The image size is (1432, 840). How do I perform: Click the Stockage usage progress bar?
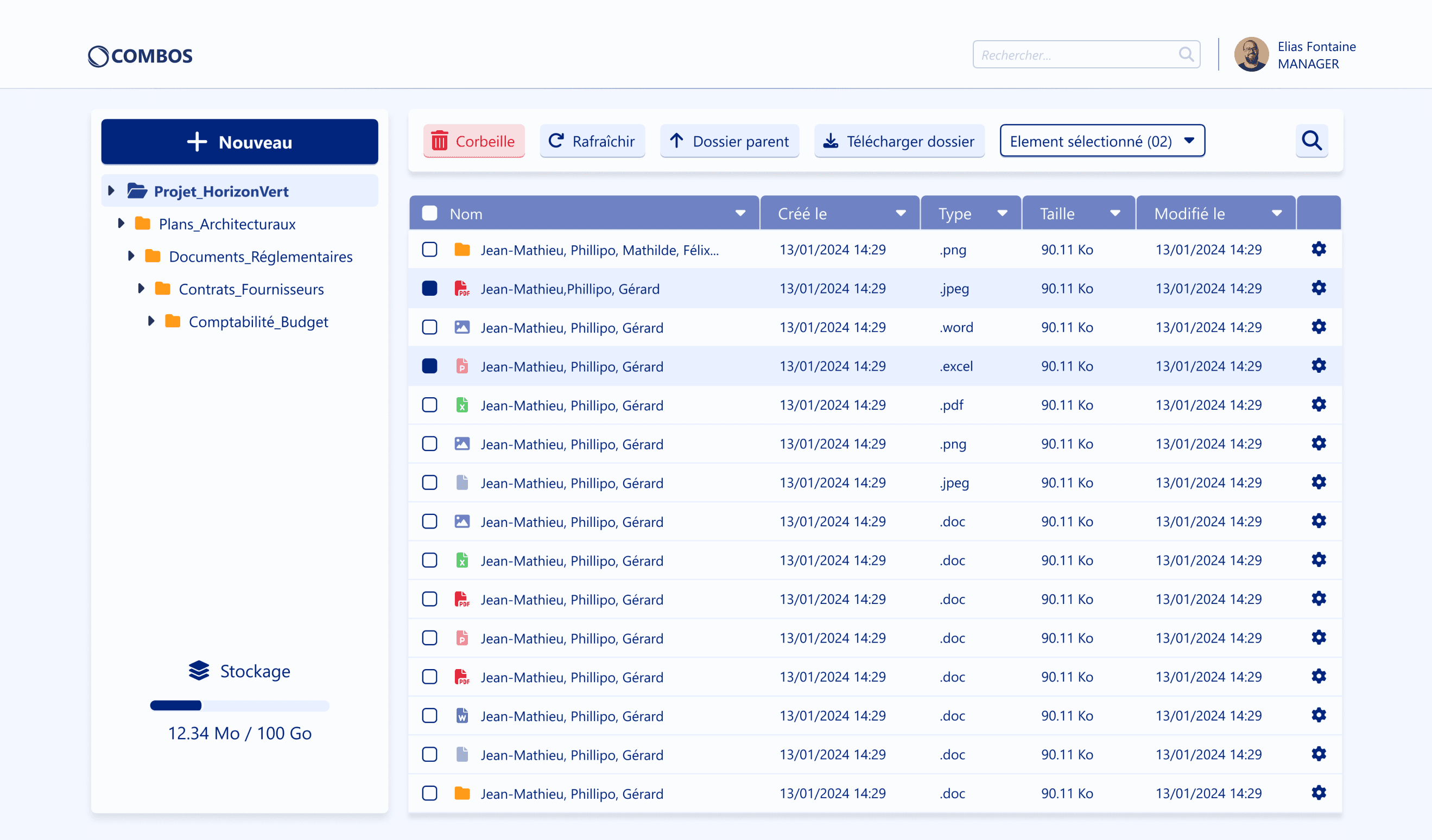(x=239, y=705)
